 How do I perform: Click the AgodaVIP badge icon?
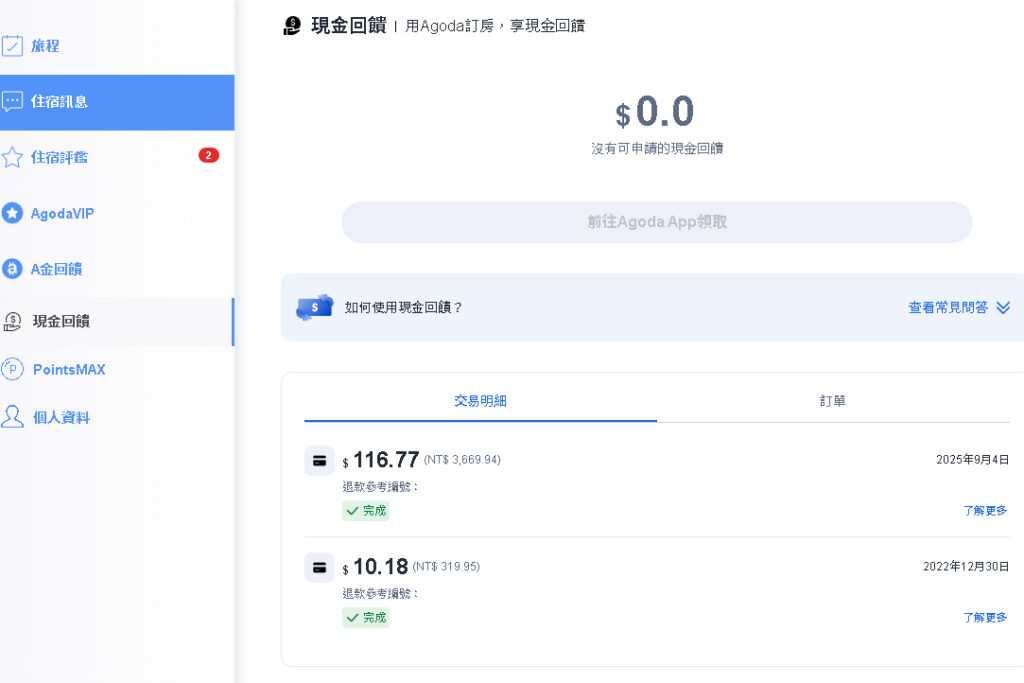[12, 213]
